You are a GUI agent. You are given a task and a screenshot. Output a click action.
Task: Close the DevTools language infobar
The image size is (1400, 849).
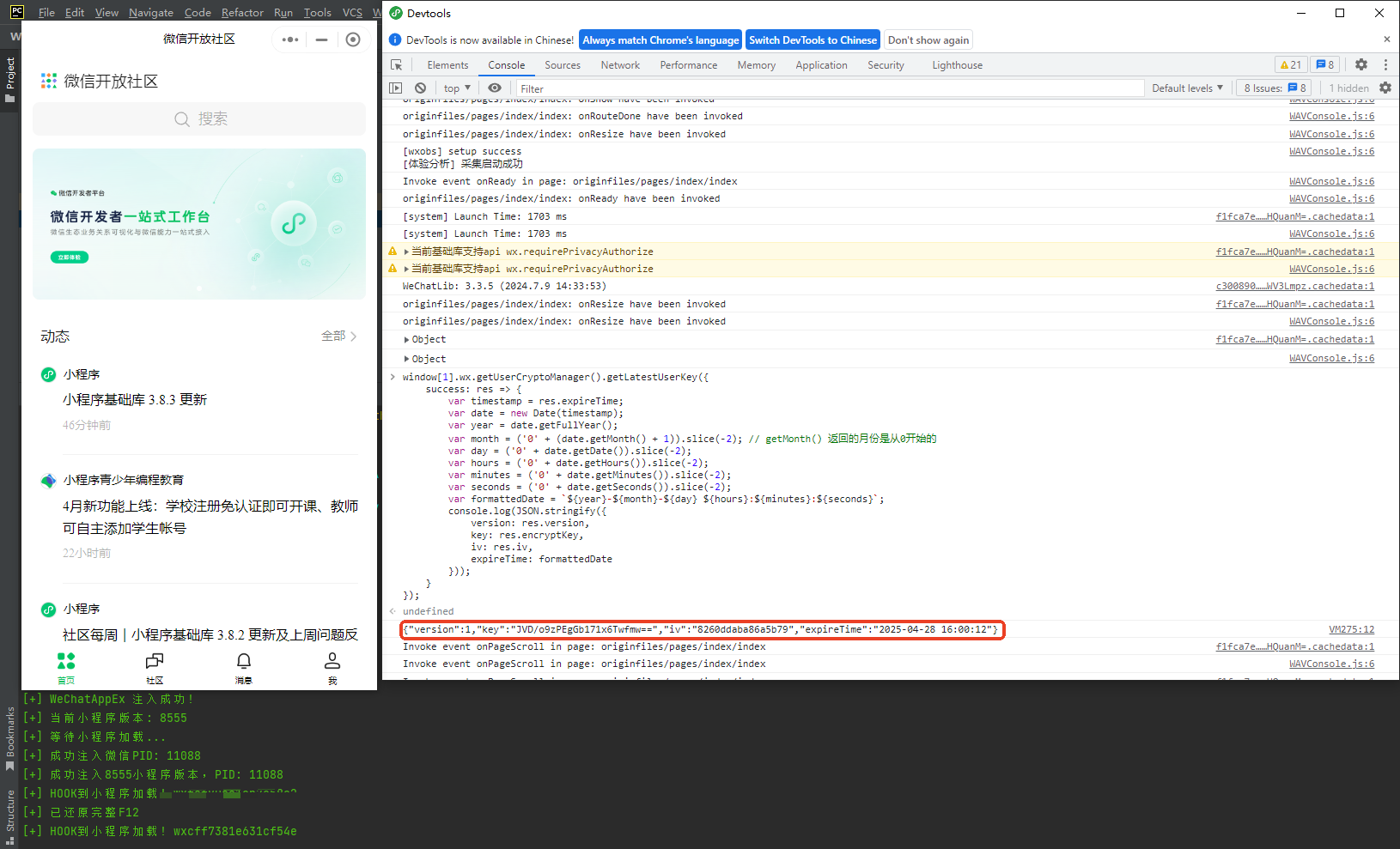click(x=1386, y=39)
